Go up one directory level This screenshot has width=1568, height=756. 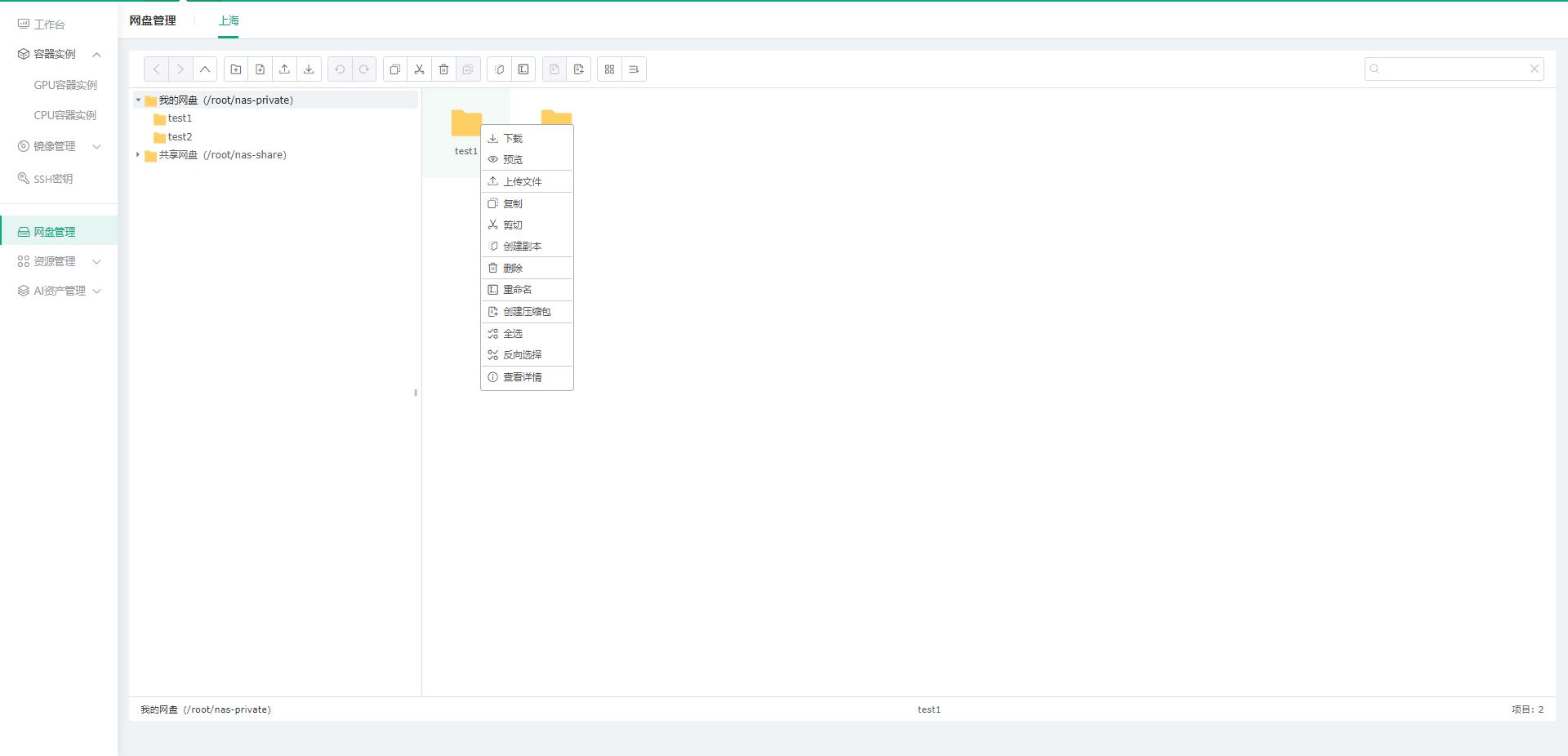[x=205, y=69]
